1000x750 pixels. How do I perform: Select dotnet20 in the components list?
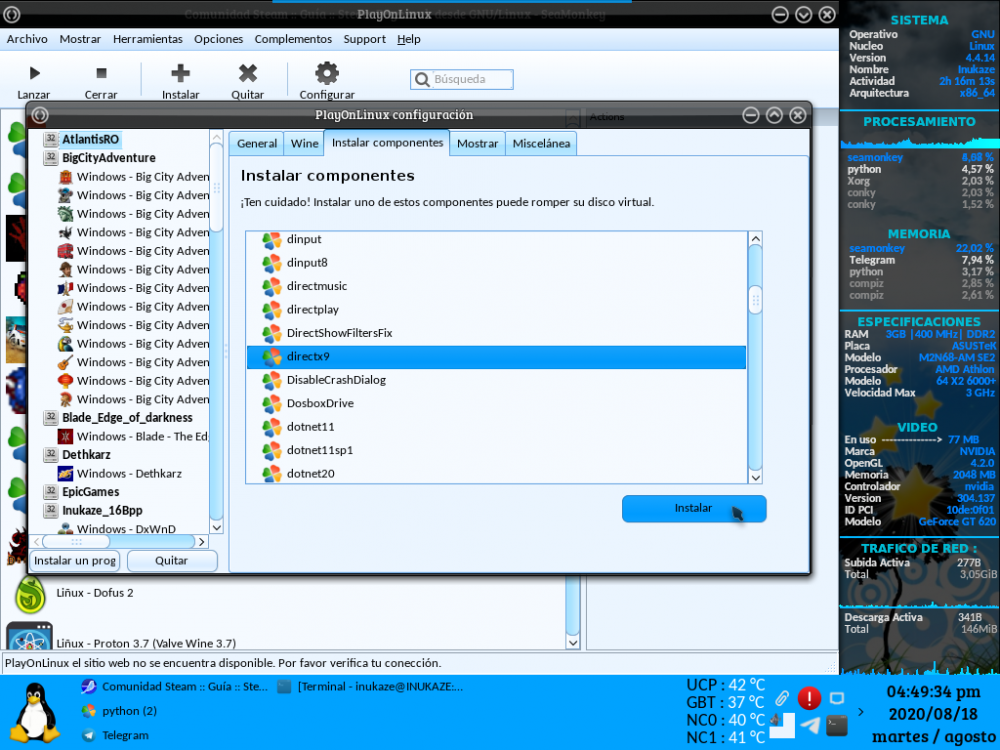point(310,473)
